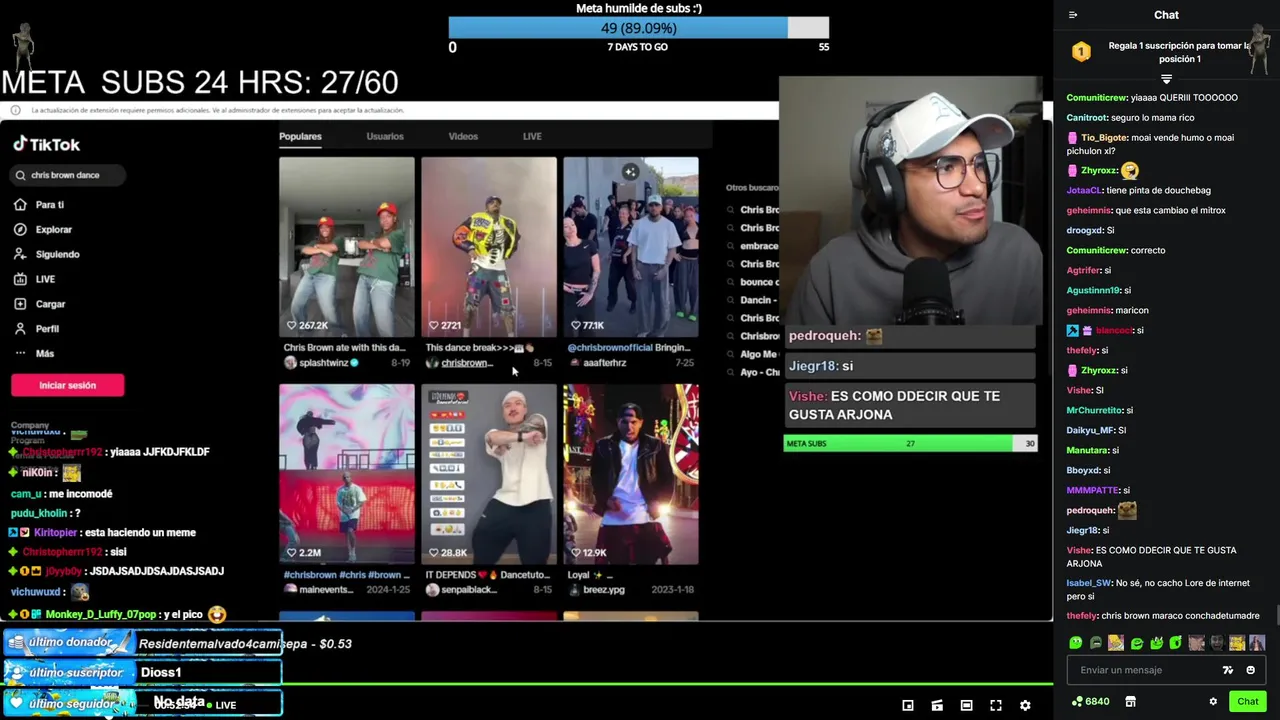Screen dimensions: 1280x720
Task: Click the clip creation icon
Action: 937,705
